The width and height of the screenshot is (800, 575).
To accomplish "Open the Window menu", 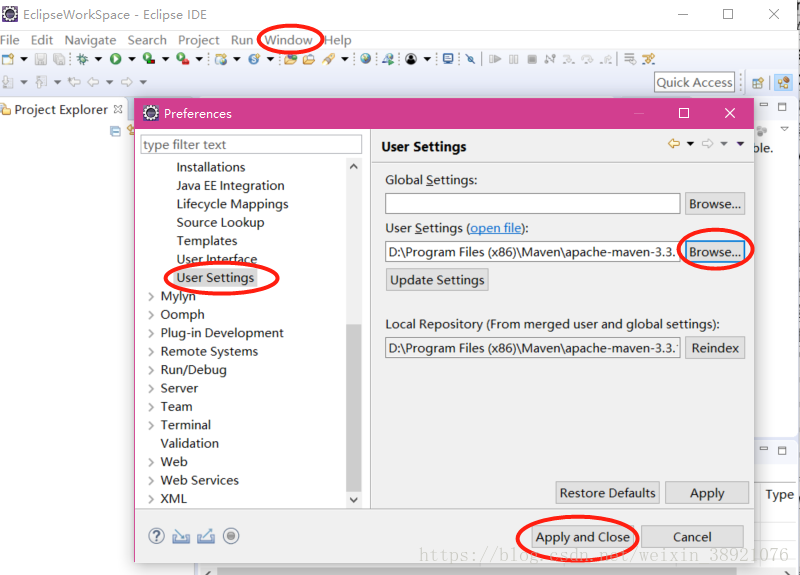I will tap(288, 40).
